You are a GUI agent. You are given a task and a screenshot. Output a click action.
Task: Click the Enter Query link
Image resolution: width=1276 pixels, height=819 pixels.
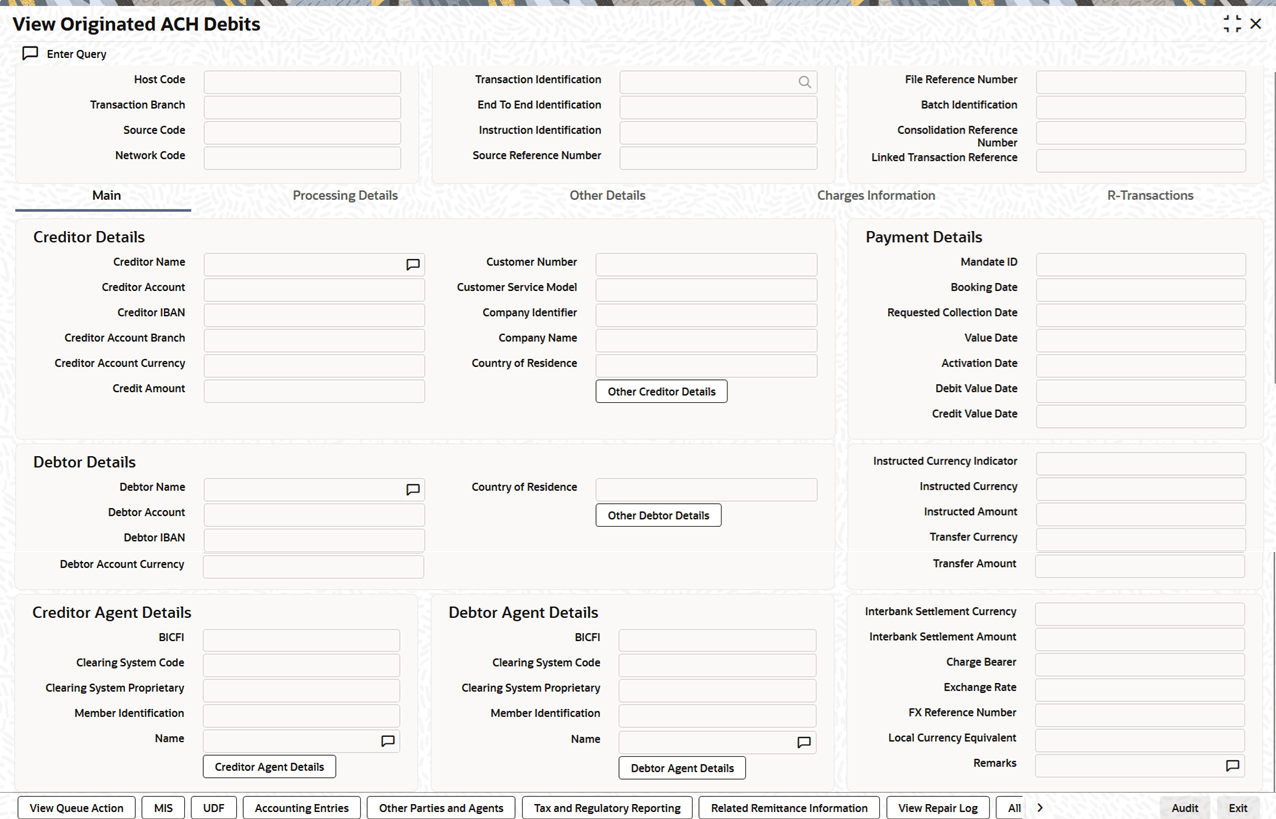[x=76, y=54]
